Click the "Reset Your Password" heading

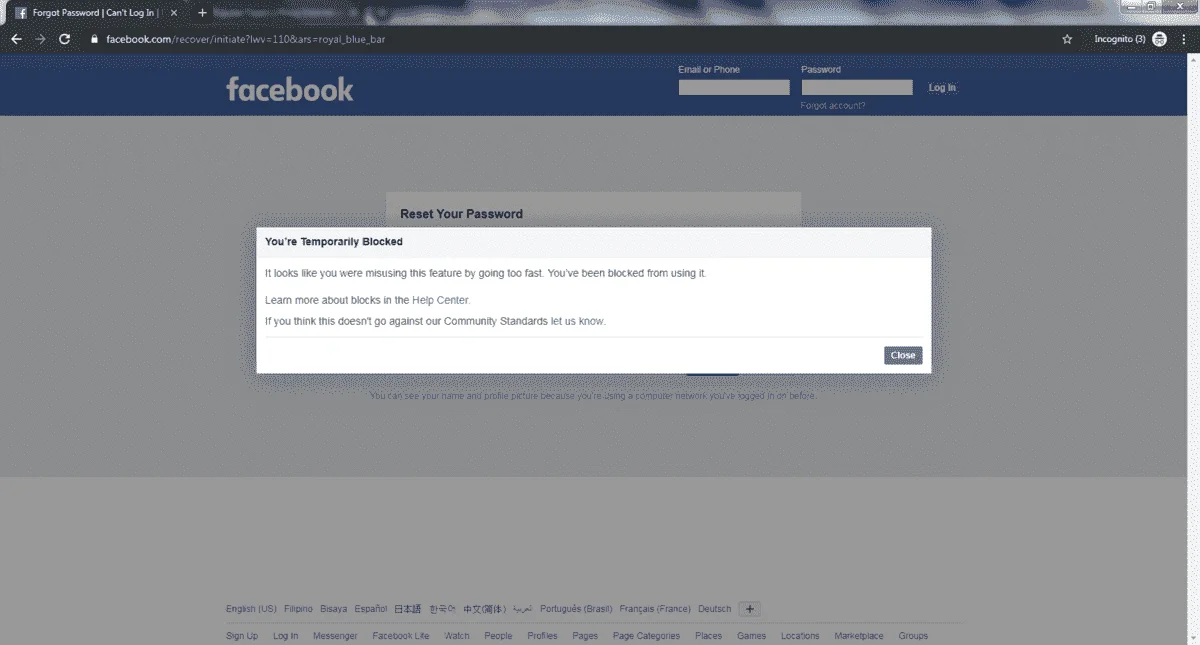(461, 214)
